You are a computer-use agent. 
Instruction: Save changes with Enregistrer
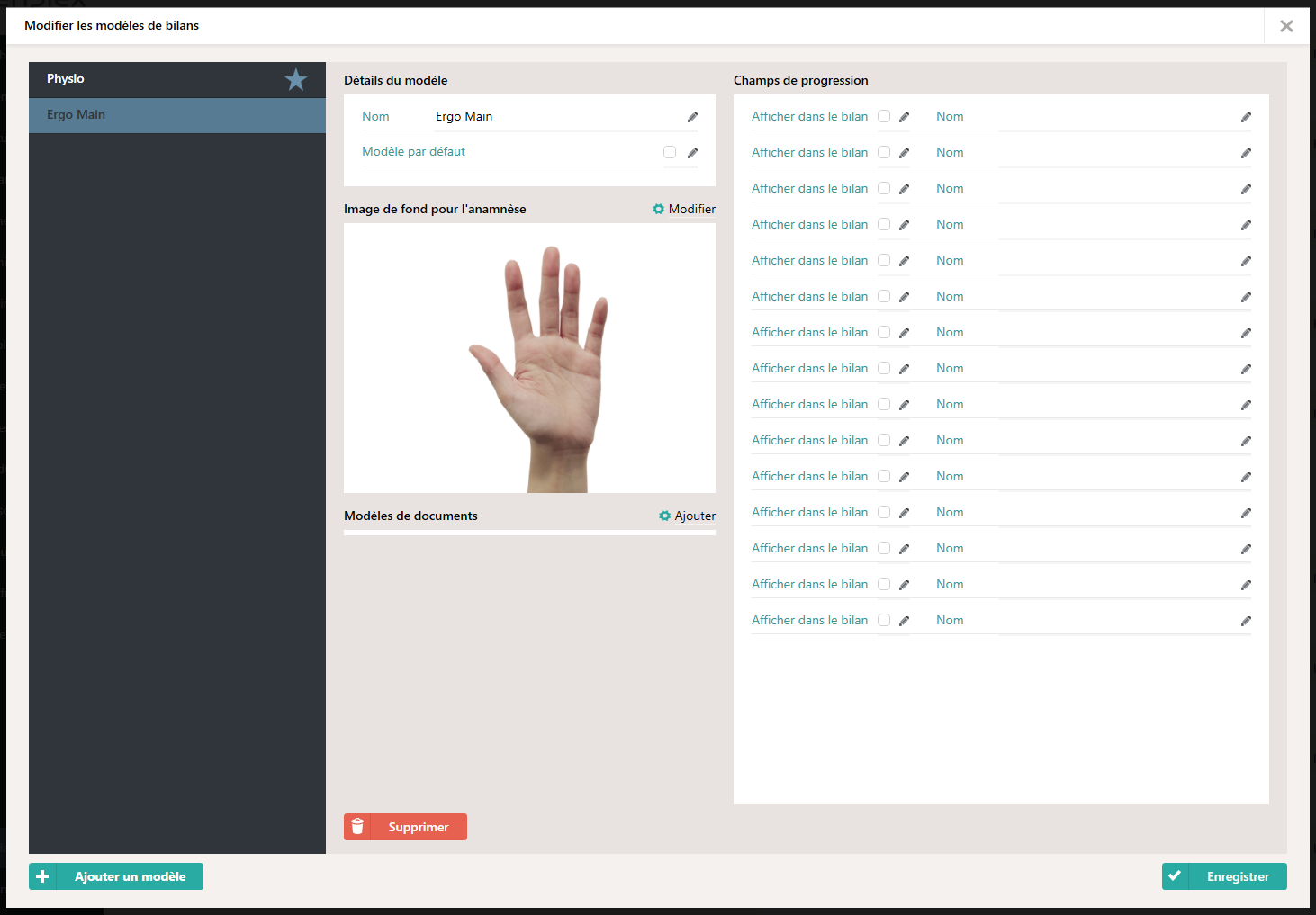[x=1224, y=876]
